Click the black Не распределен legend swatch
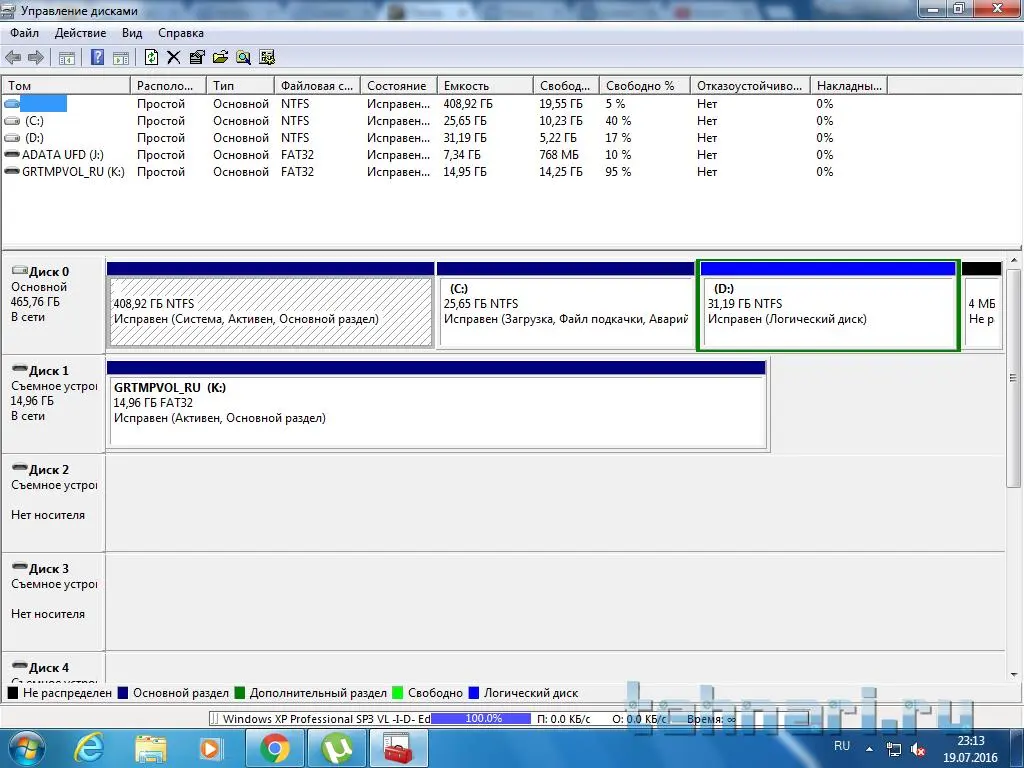The image size is (1024, 768). click(x=12, y=693)
